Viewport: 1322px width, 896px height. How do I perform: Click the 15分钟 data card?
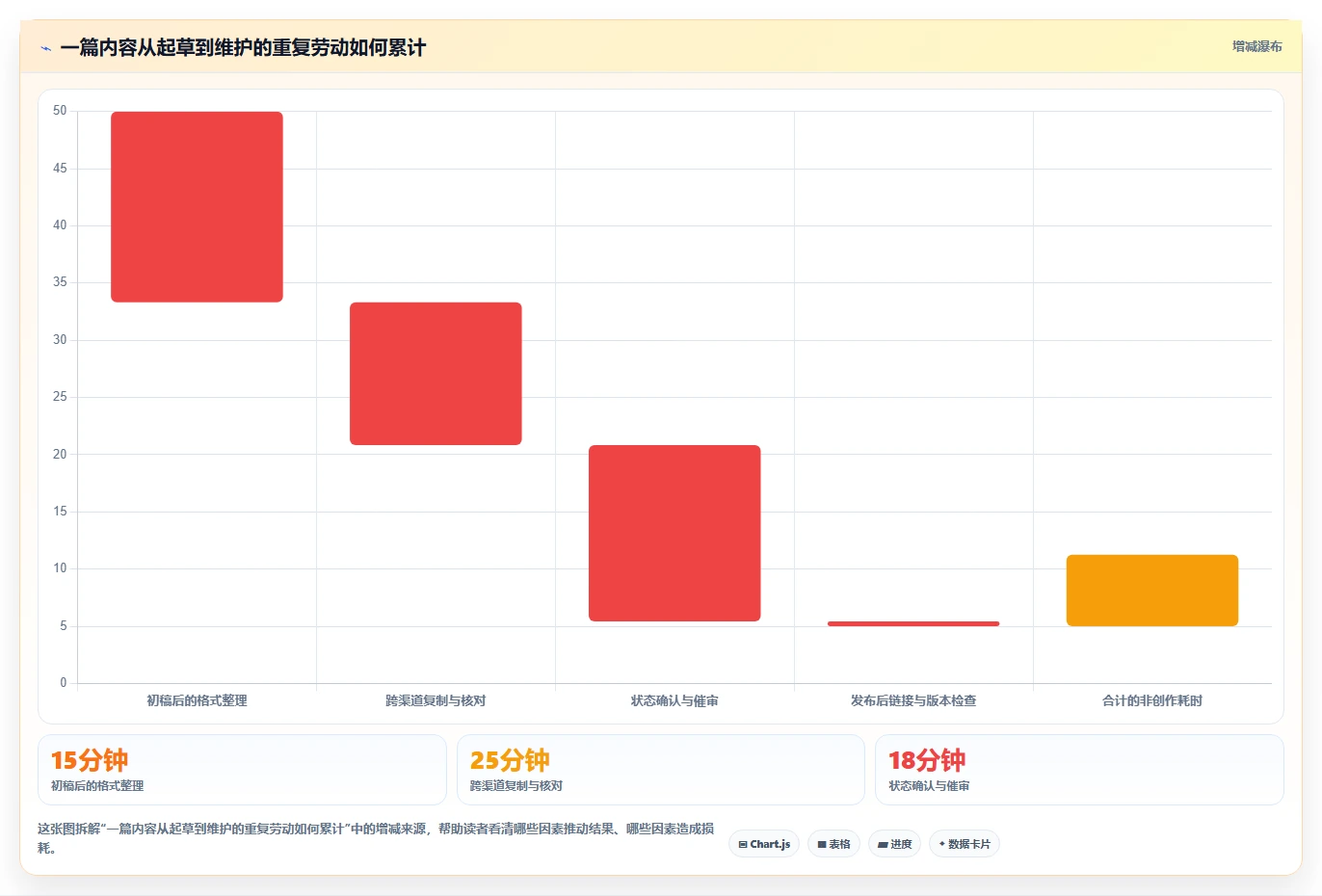[242, 770]
